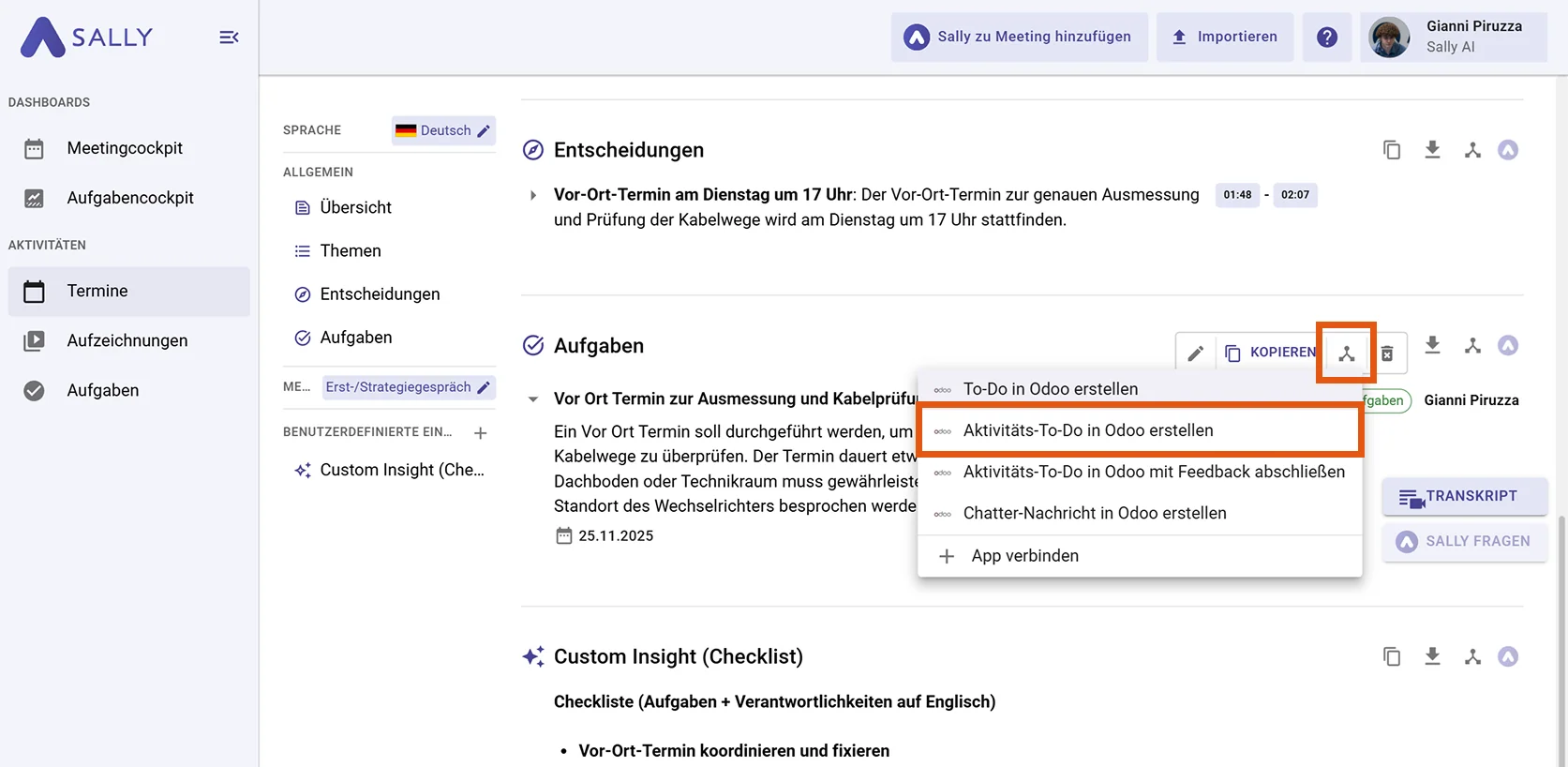The width and height of the screenshot is (1568, 767).
Task: Share Aufgaben section via integration icon
Action: (1472, 346)
